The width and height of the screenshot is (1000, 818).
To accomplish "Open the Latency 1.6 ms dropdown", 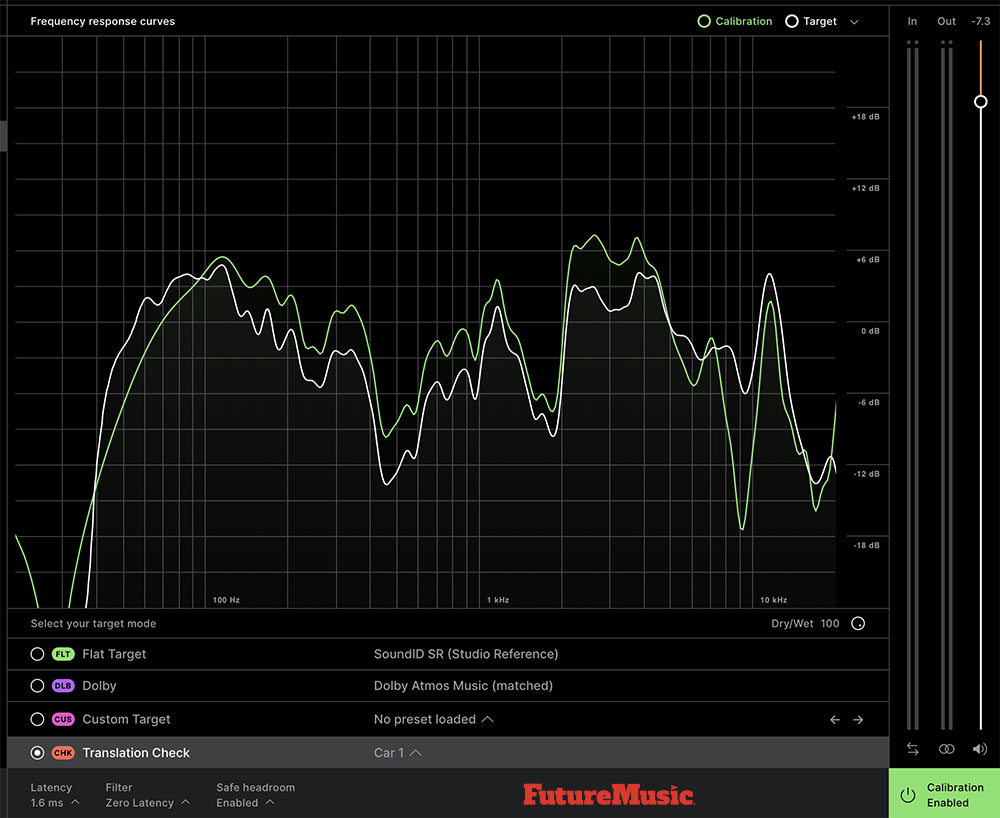I will (x=55, y=803).
